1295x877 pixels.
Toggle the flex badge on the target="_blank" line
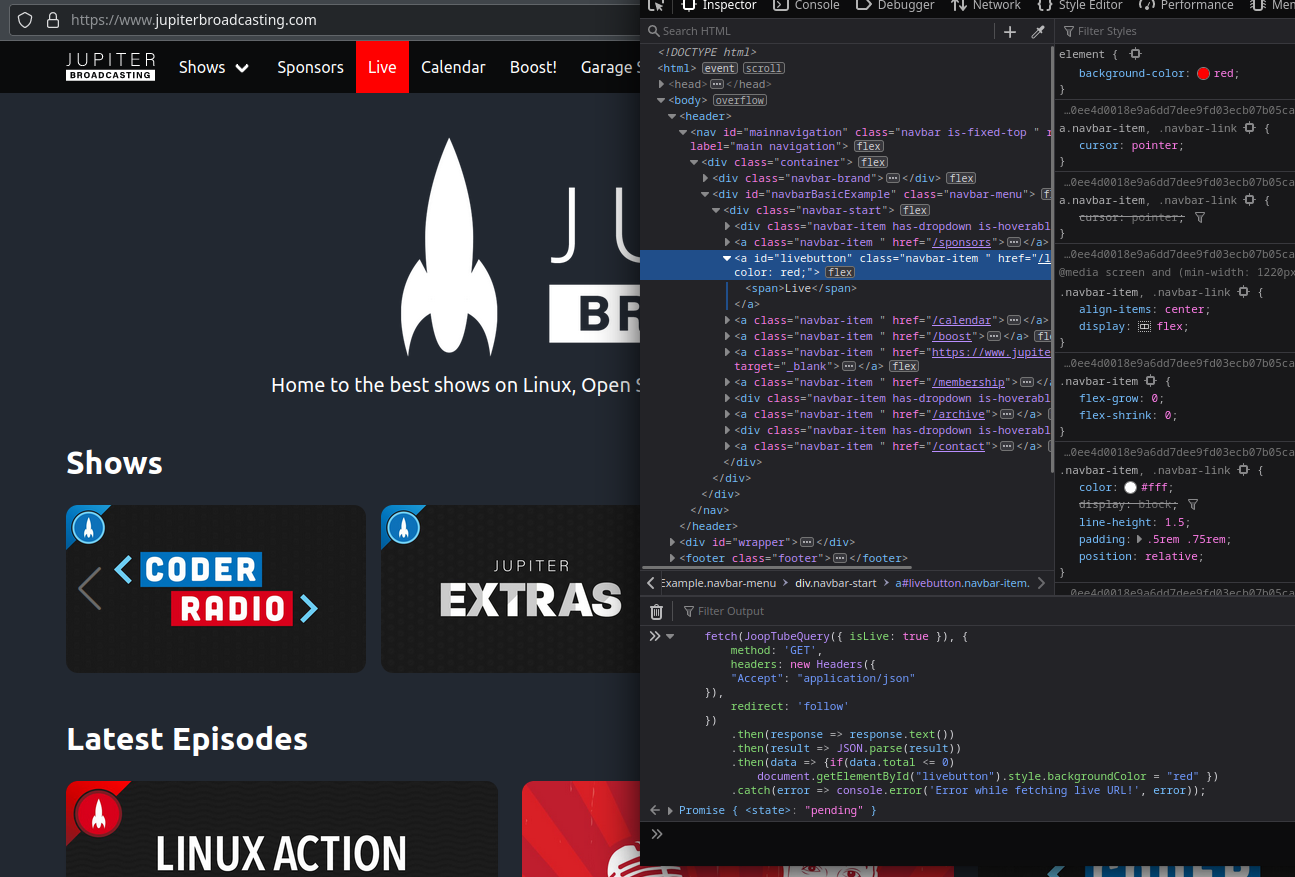tap(904, 366)
